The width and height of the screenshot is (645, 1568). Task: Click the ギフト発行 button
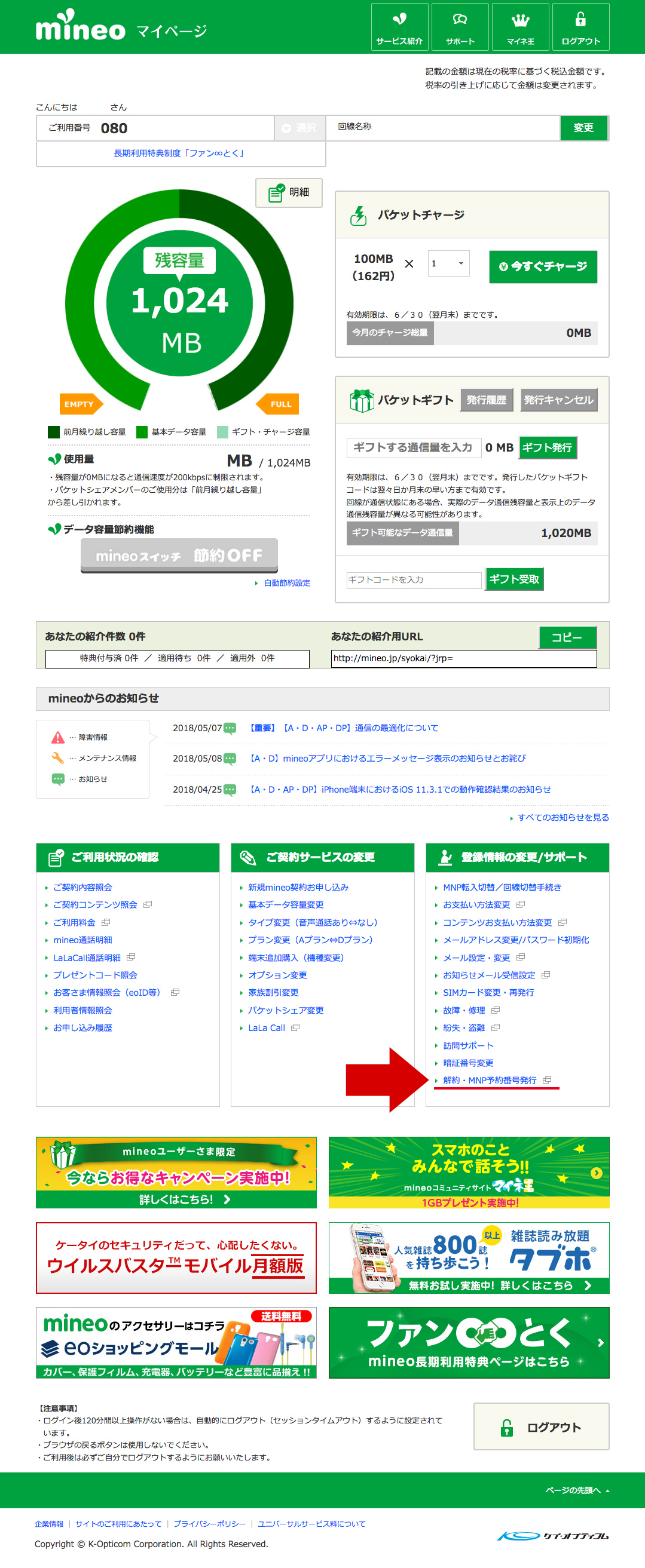[547, 447]
